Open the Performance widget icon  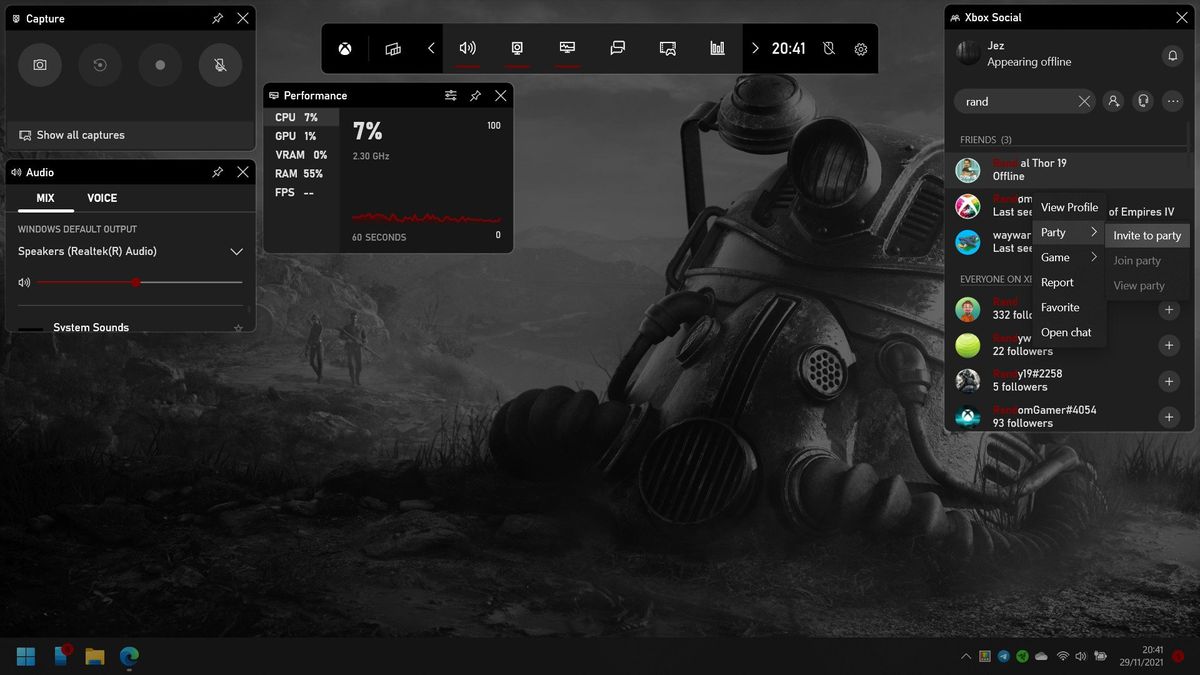567,48
